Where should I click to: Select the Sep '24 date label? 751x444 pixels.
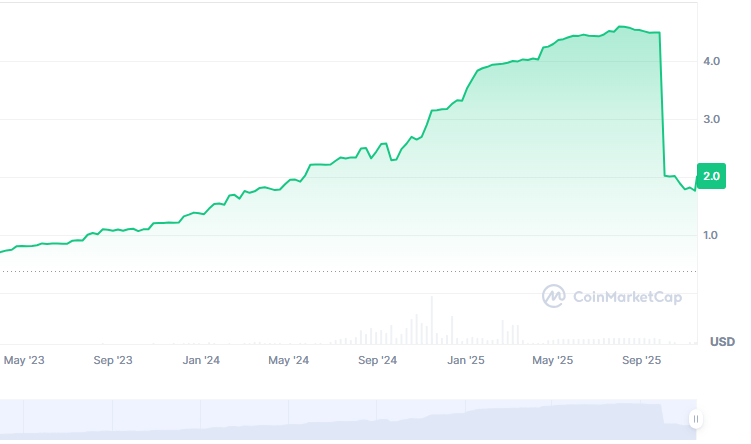tap(377, 360)
